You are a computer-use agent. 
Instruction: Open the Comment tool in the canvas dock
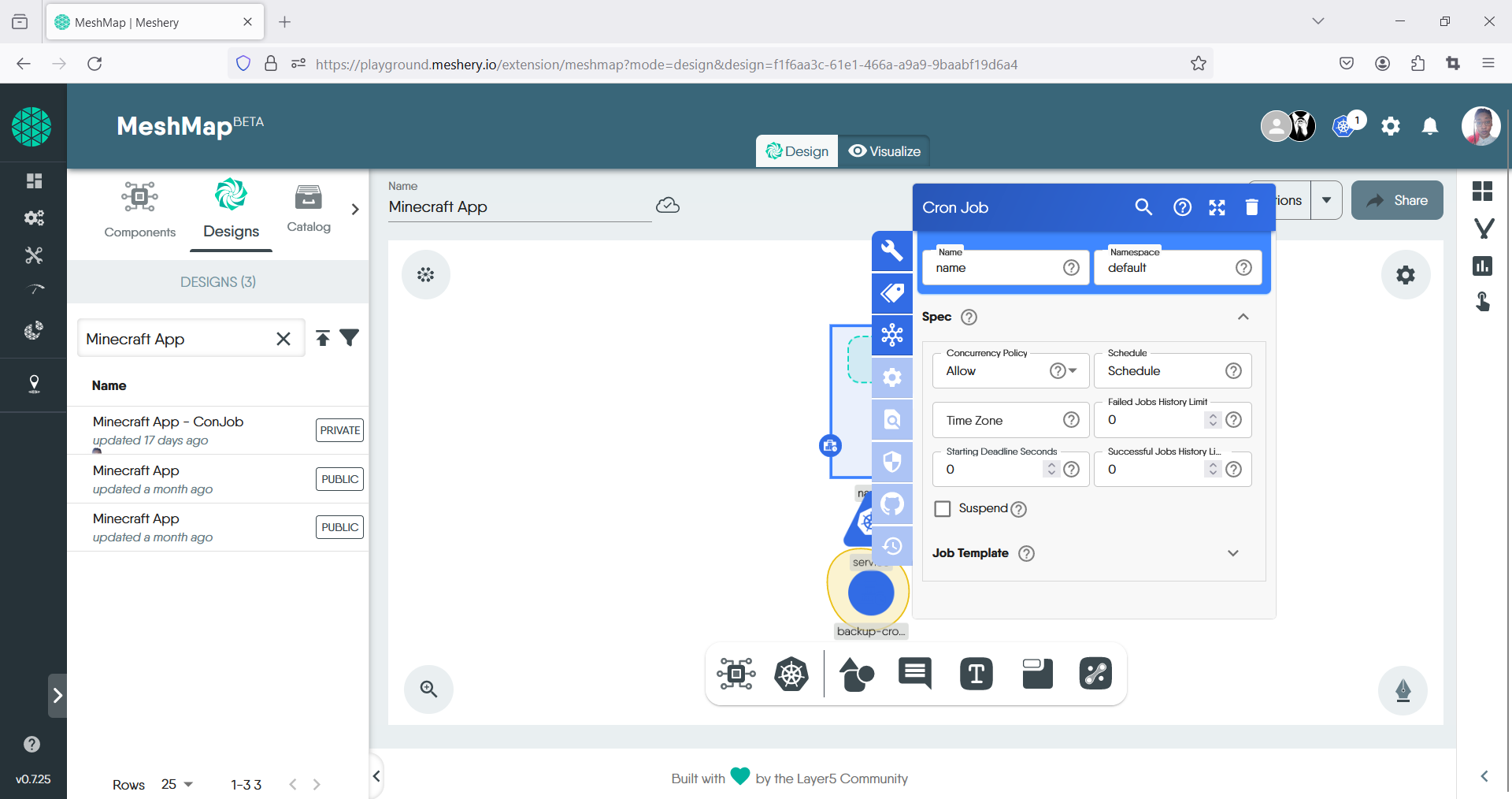[x=914, y=674]
